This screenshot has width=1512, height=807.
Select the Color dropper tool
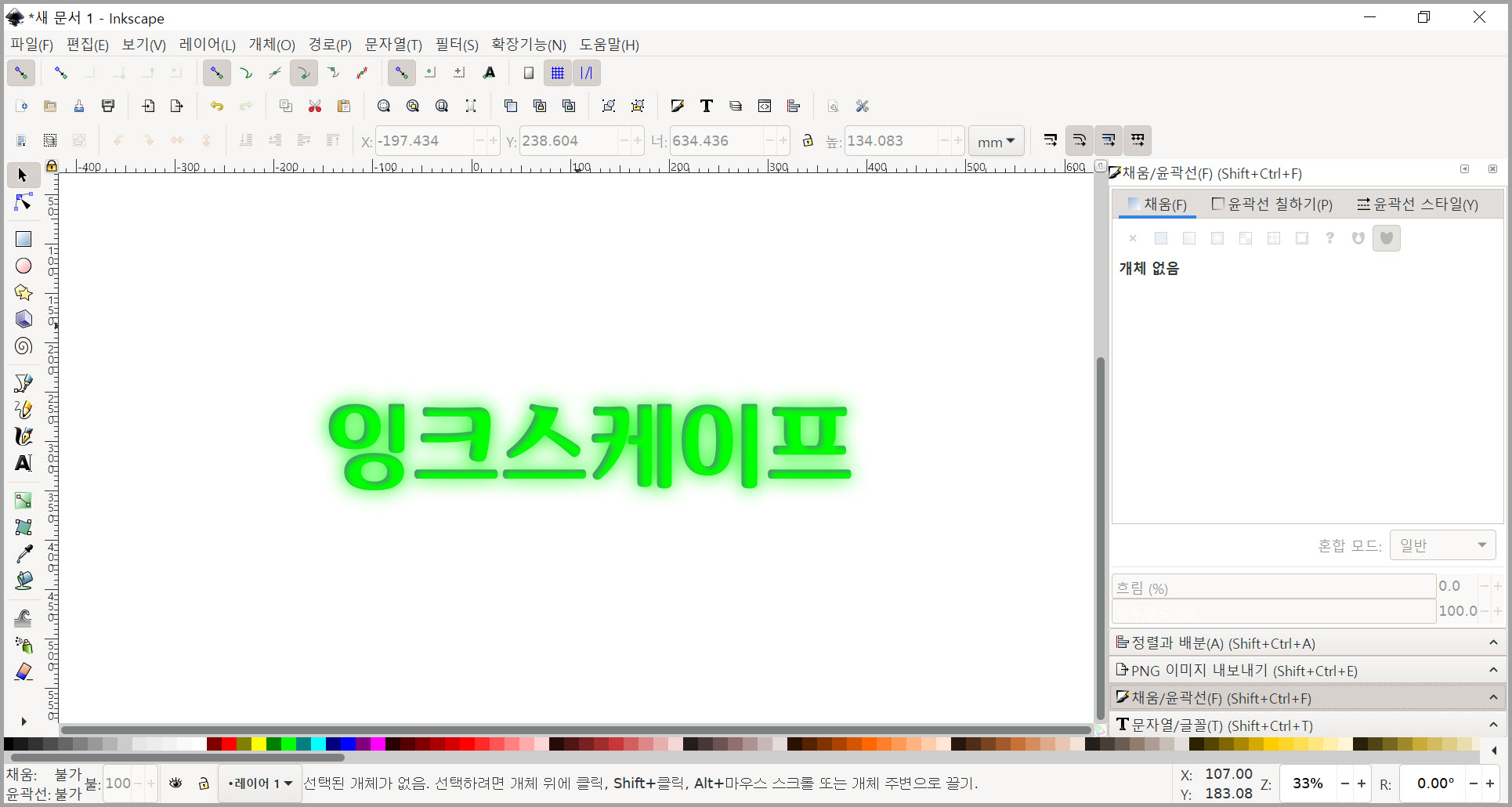[24, 554]
